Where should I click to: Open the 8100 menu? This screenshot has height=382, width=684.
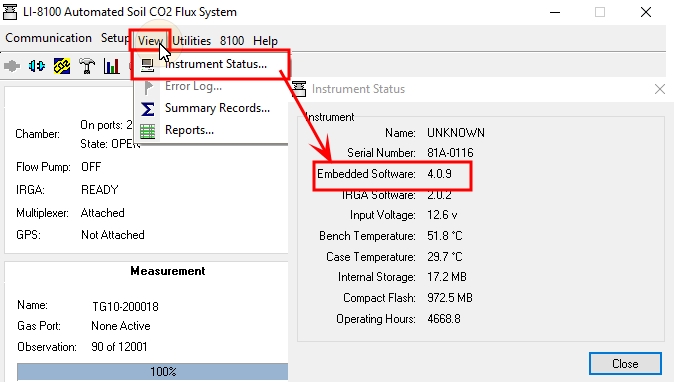click(x=232, y=41)
